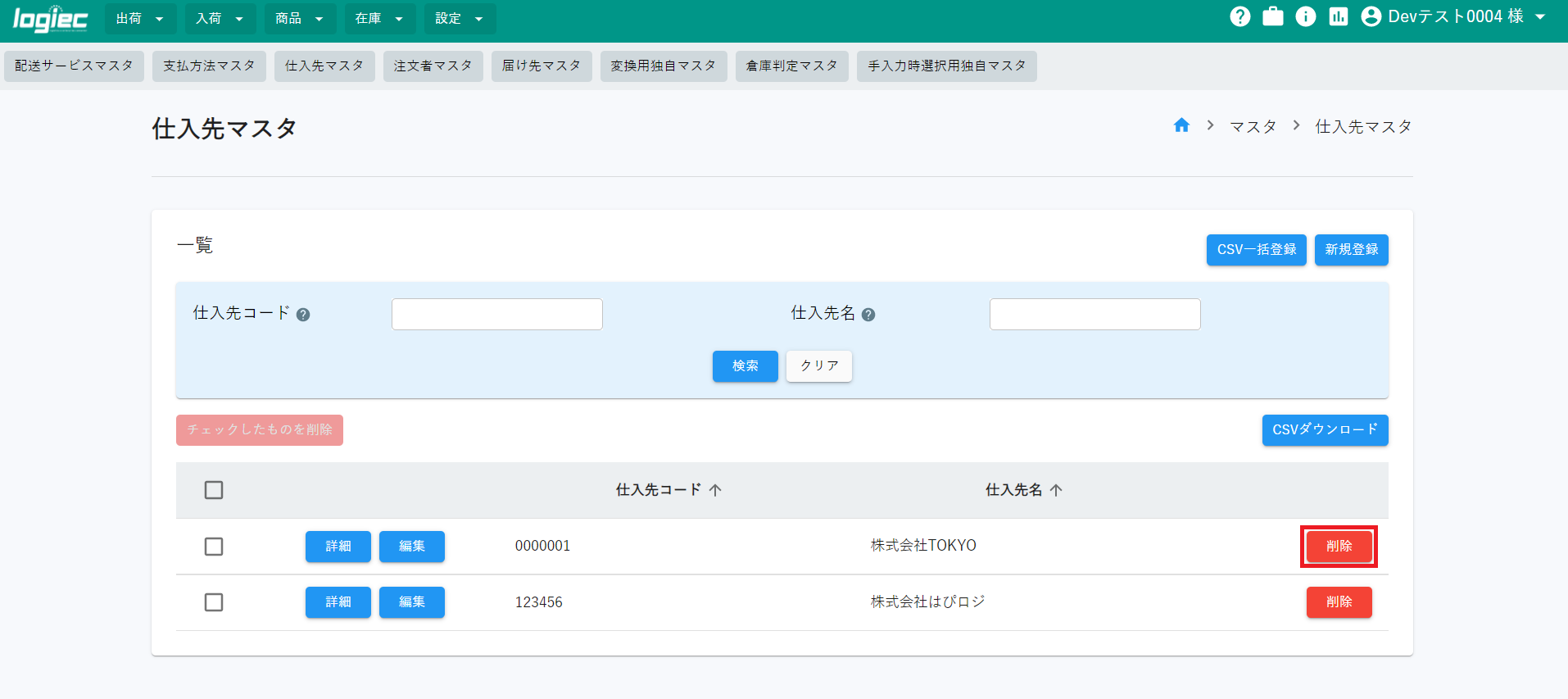This screenshot has height=699, width=1568.
Task: Open 仕入先マスタ tab
Action: (324, 66)
